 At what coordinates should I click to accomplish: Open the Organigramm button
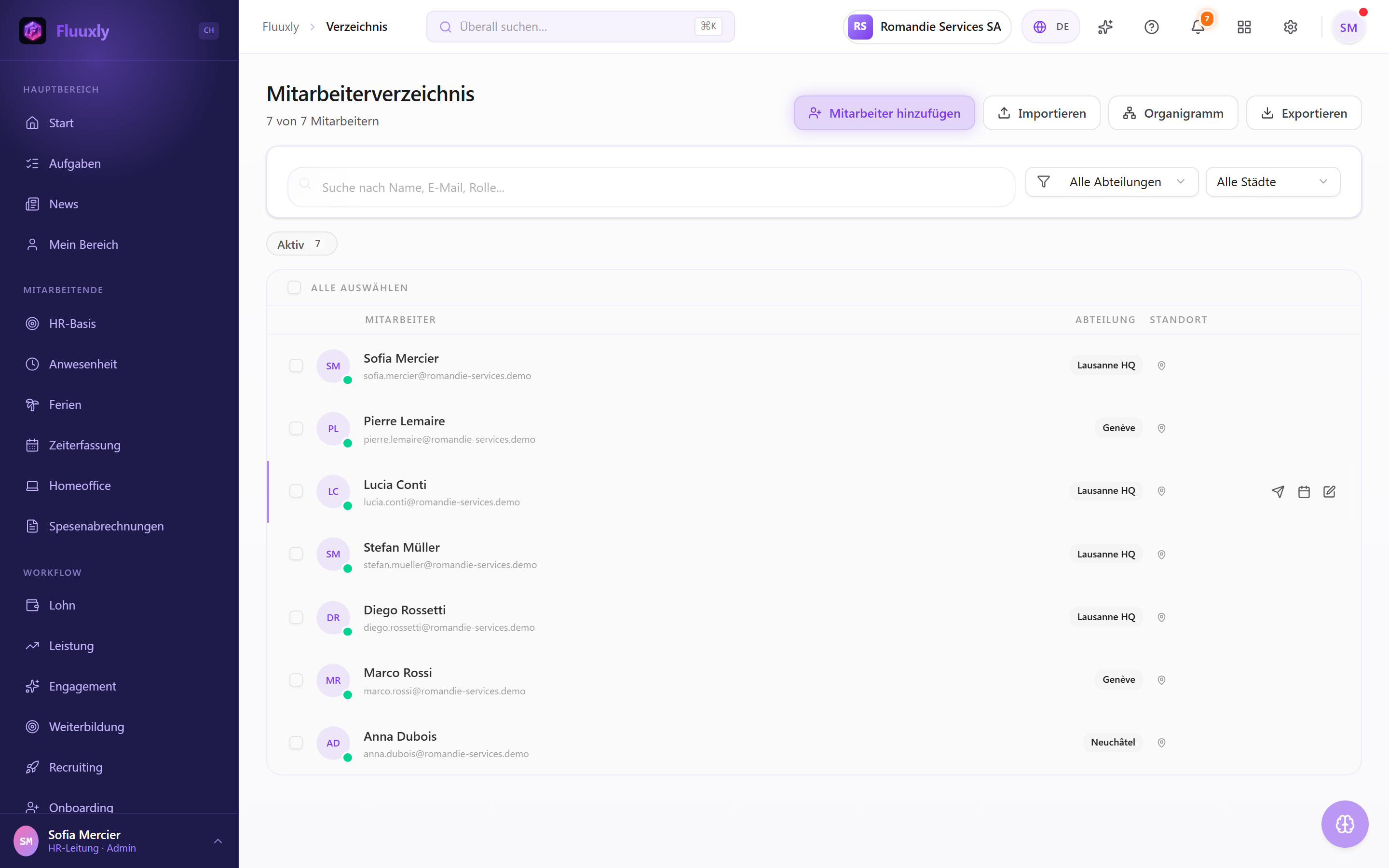pos(1172,113)
